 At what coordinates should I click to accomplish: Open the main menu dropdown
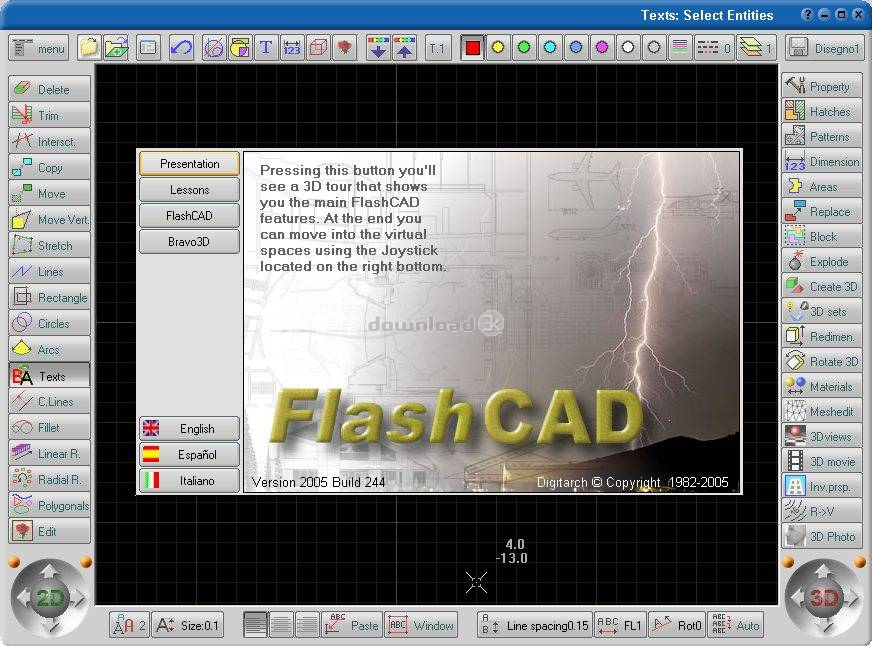pyautogui.click(x=38, y=48)
